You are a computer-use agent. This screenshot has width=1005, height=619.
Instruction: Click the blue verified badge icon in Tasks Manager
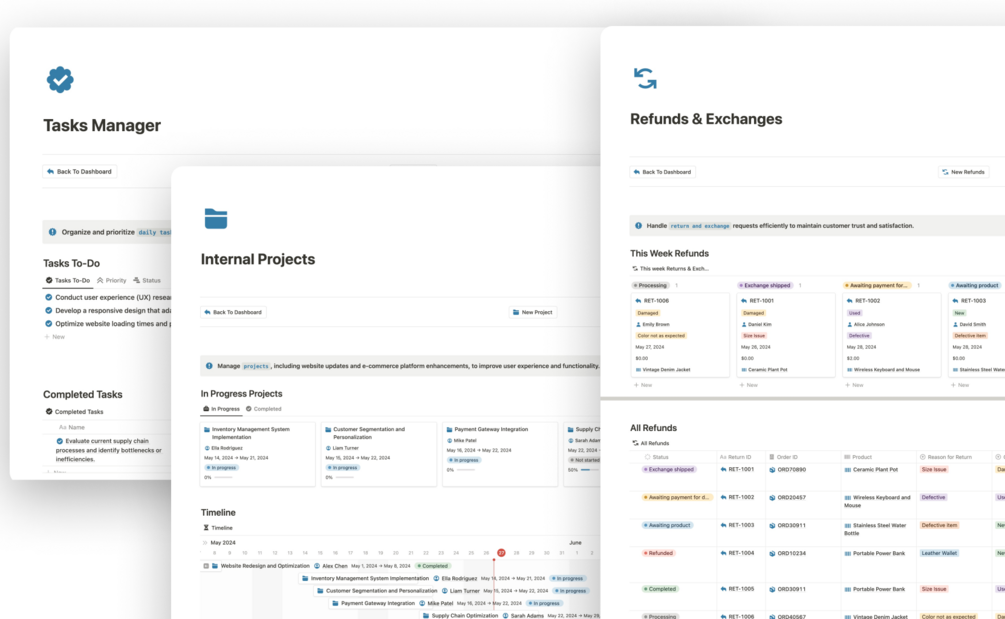[60, 79]
